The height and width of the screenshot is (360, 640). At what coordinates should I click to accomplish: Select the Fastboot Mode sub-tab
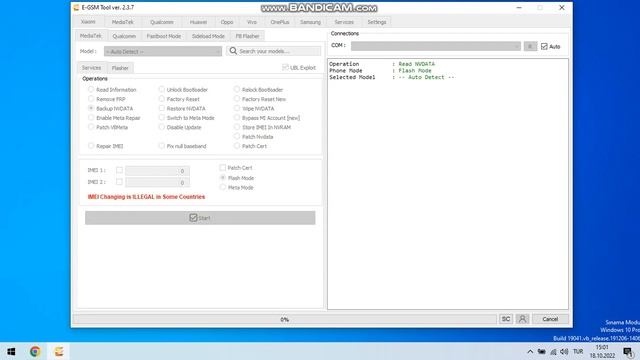coord(164,36)
